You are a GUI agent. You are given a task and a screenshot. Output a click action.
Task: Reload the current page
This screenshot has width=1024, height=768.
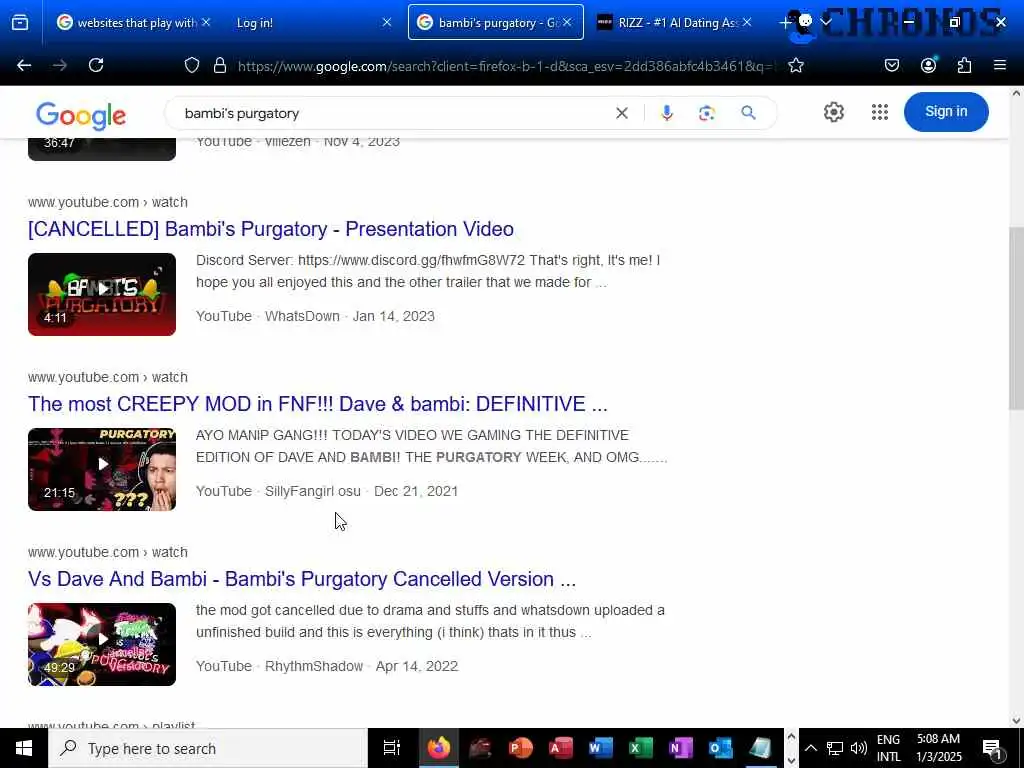click(x=96, y=65)
